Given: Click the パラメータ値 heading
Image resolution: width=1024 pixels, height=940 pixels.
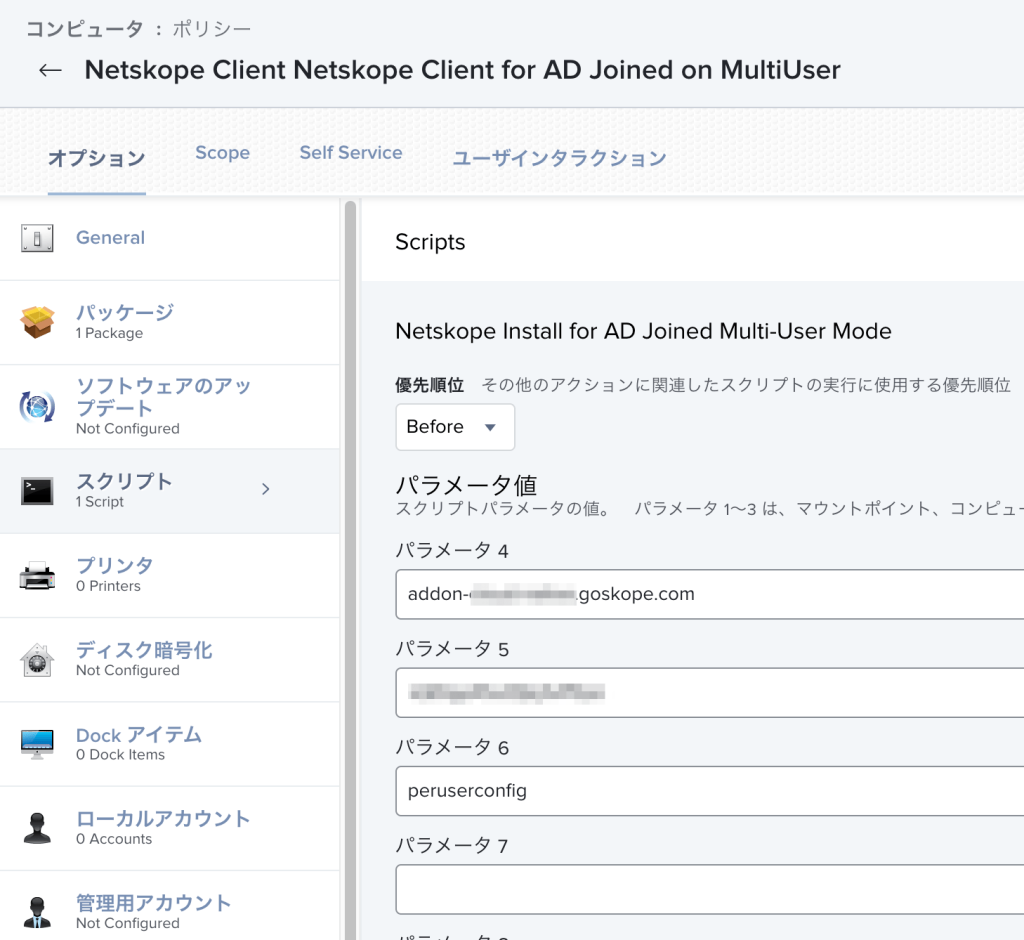Looking at the screenshot, I should pos(466,485).
